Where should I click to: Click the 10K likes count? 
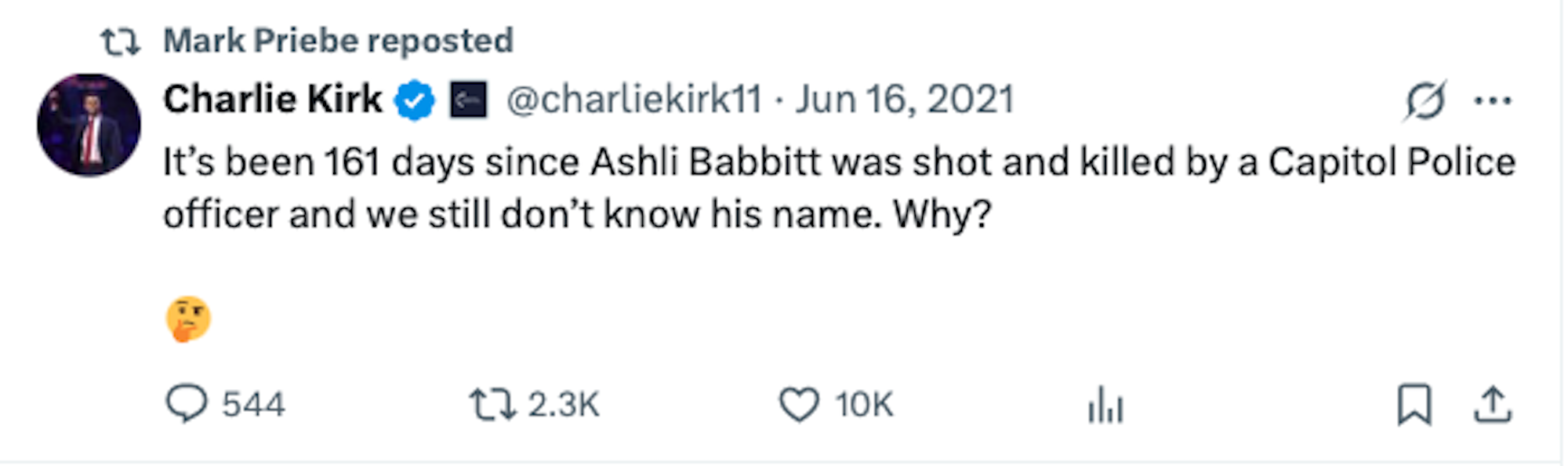[x=863, y=405]
